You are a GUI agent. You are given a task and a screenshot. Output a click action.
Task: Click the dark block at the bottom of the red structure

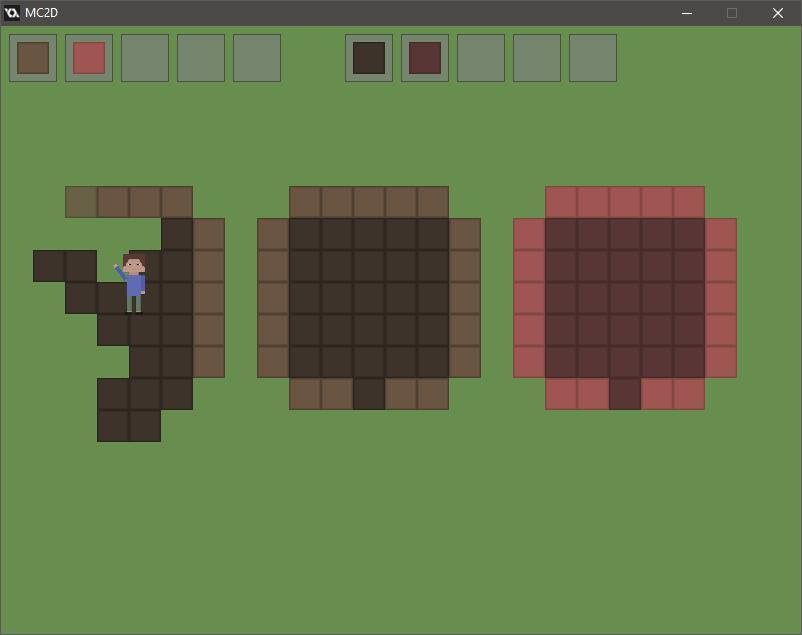(x=624, y=393)
